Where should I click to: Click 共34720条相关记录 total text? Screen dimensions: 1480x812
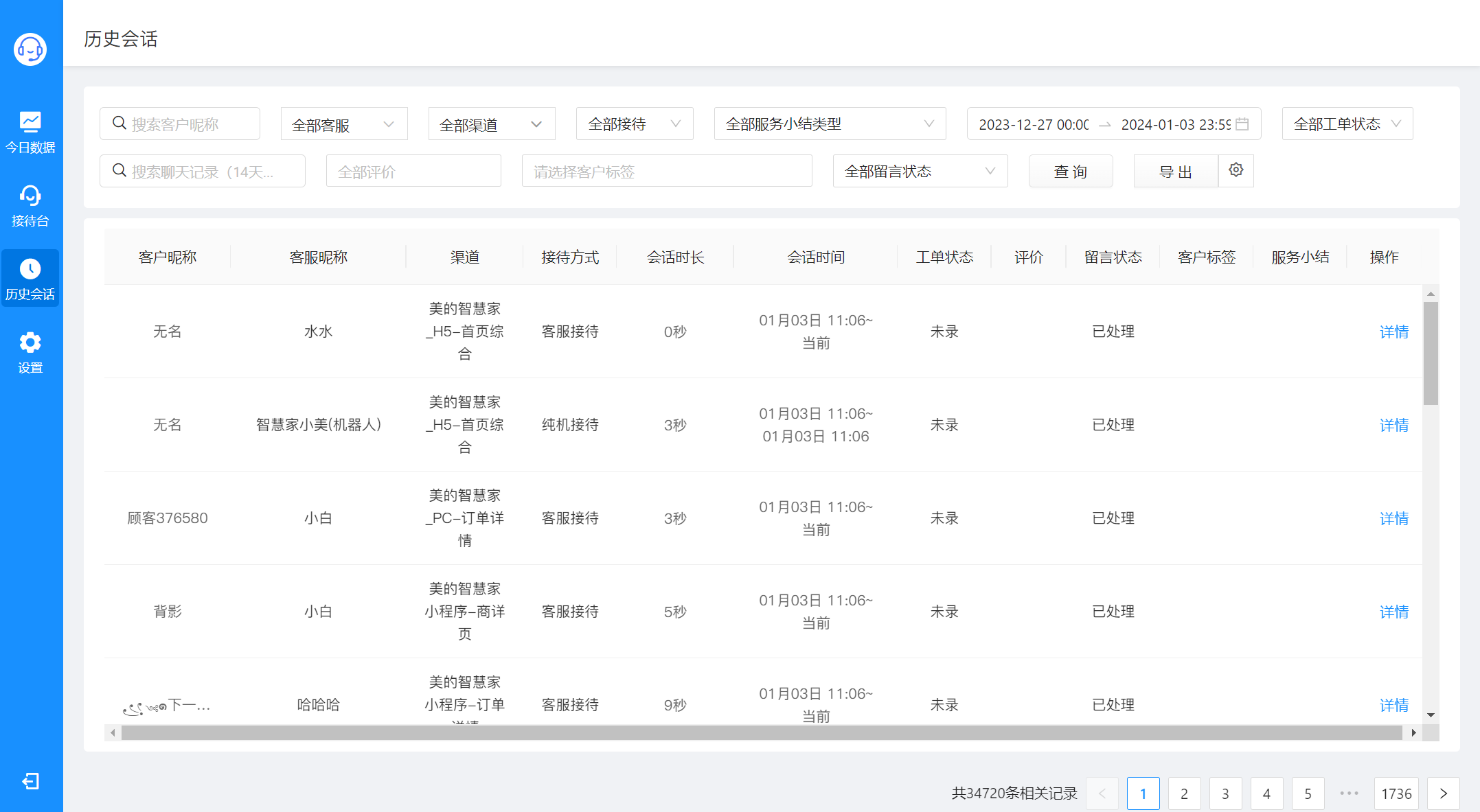[1014, 793]
